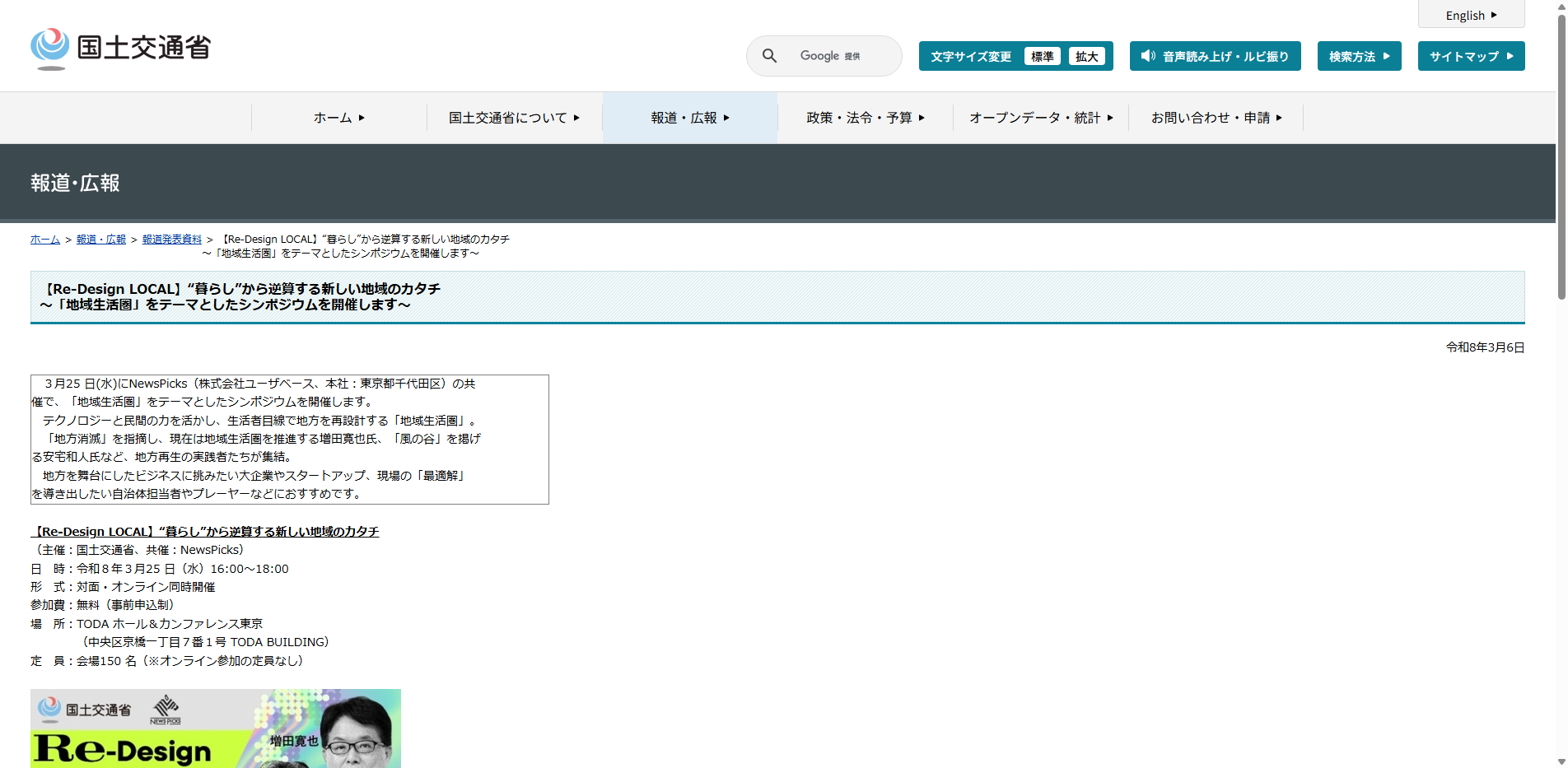Click the speaker icon for 音声読み上げ・ルビ振り
Screen dimensions: 1568x768
click(1149, 55)
